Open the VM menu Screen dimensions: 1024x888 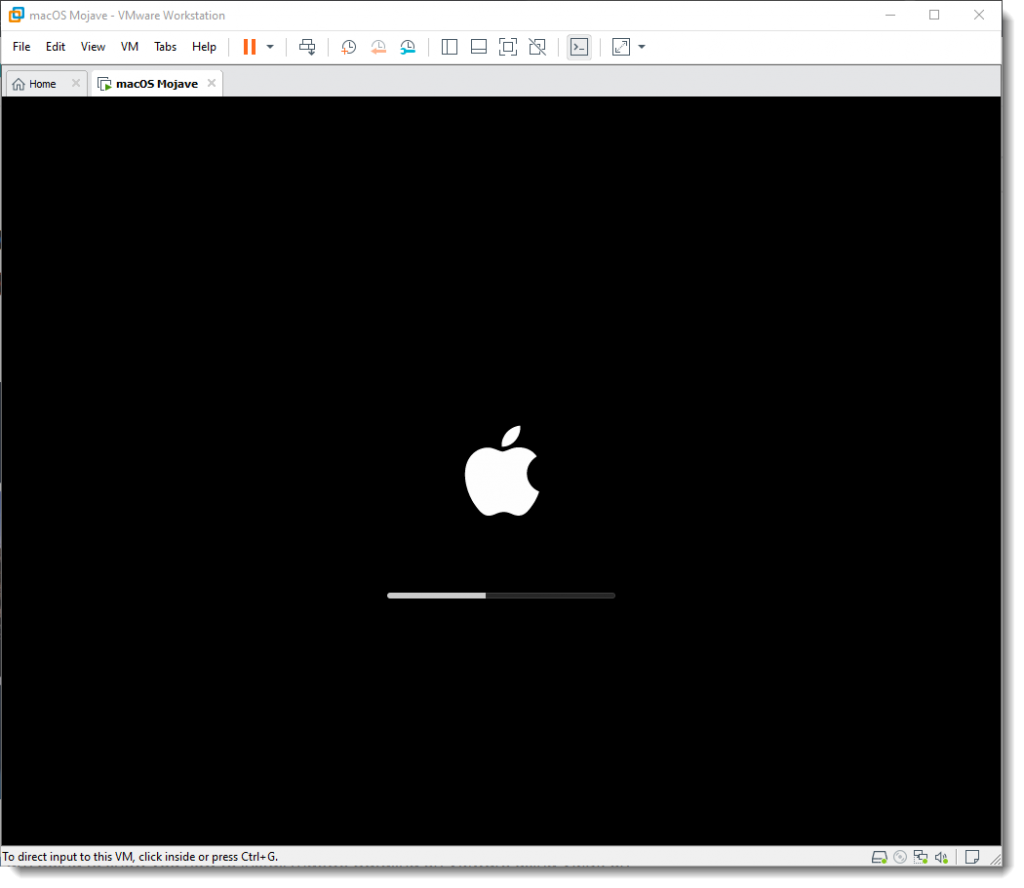tap(131, 47)
